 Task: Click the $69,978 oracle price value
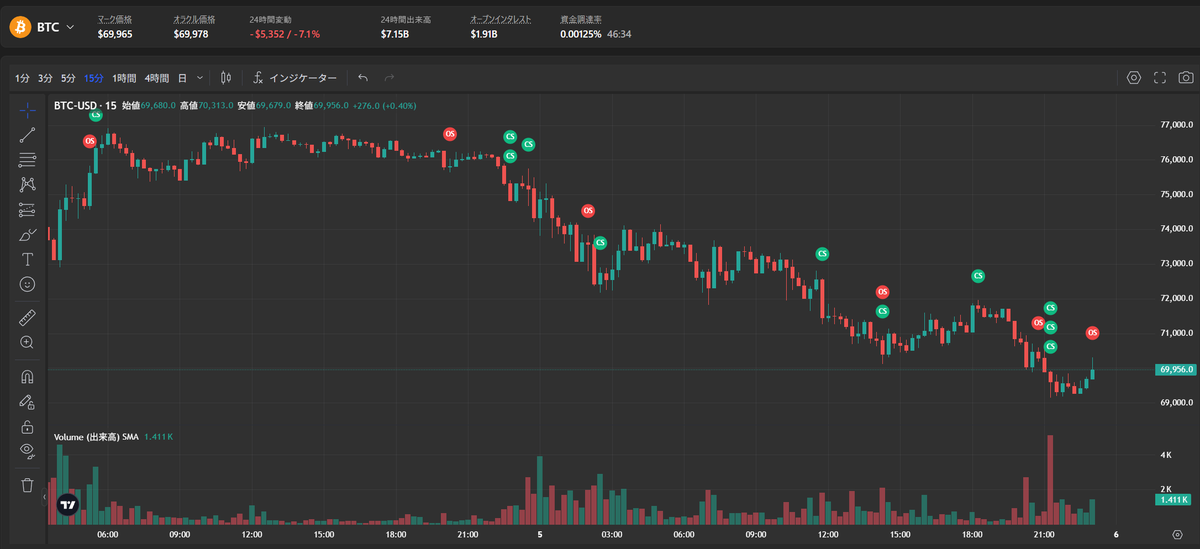191,34
